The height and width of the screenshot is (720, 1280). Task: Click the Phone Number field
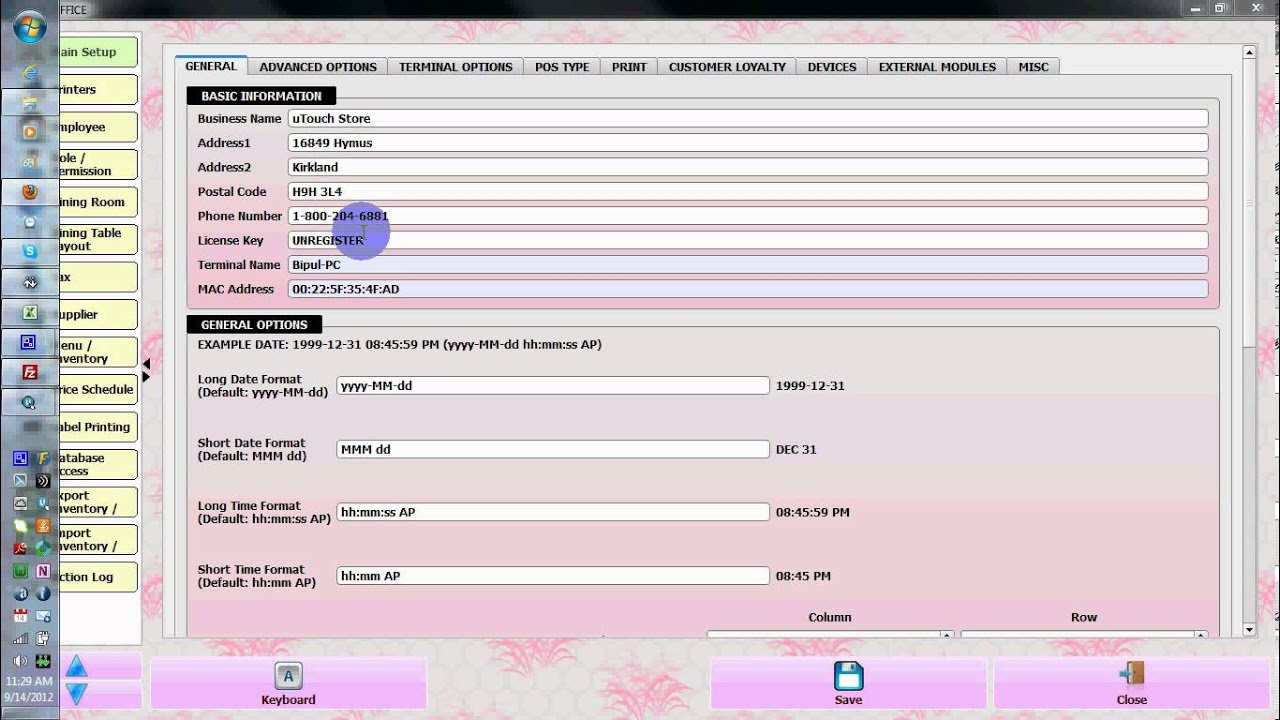748,216
